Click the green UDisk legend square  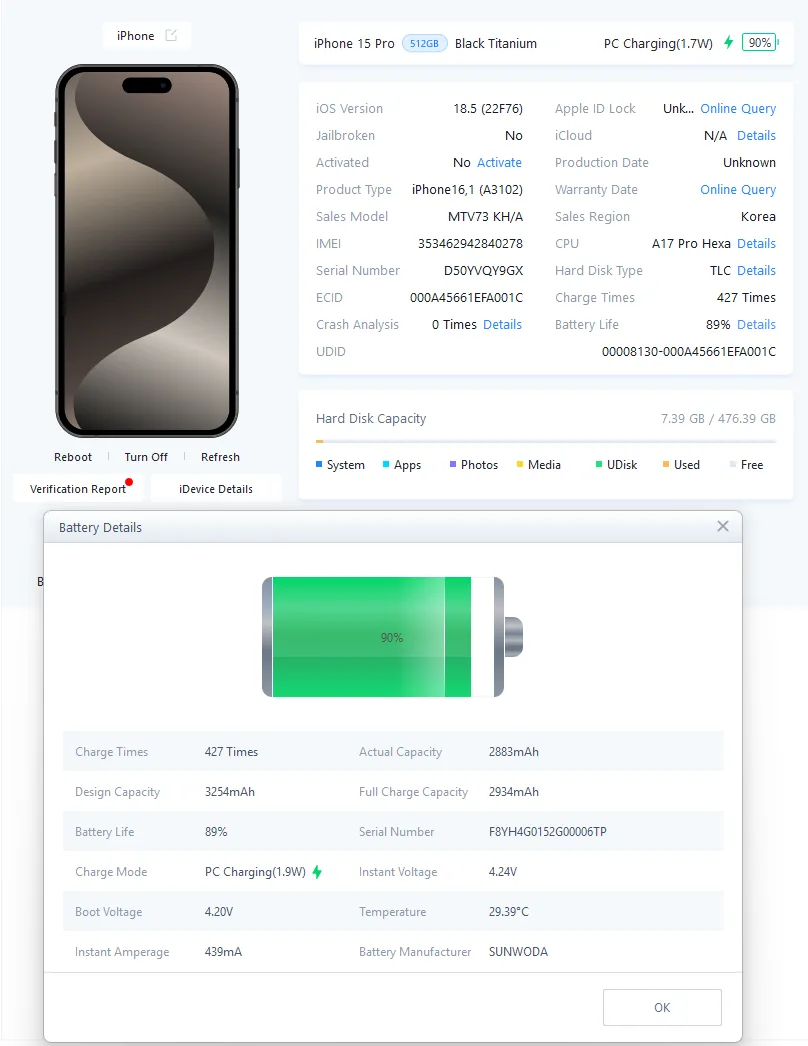[599, 464]
